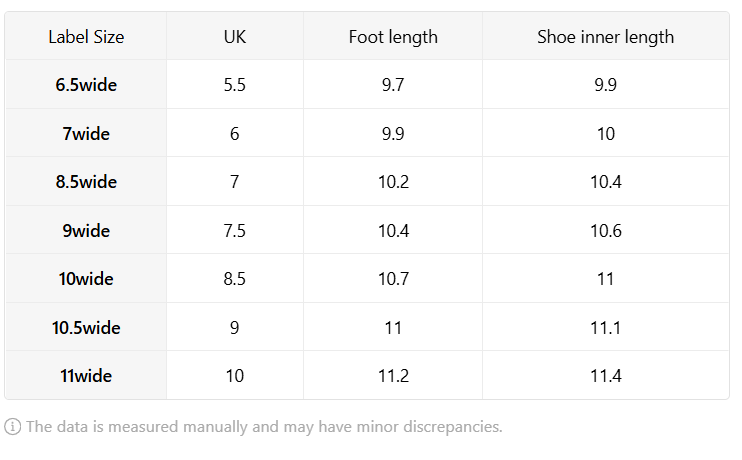Select the 10wide row label

click(86, 279)
